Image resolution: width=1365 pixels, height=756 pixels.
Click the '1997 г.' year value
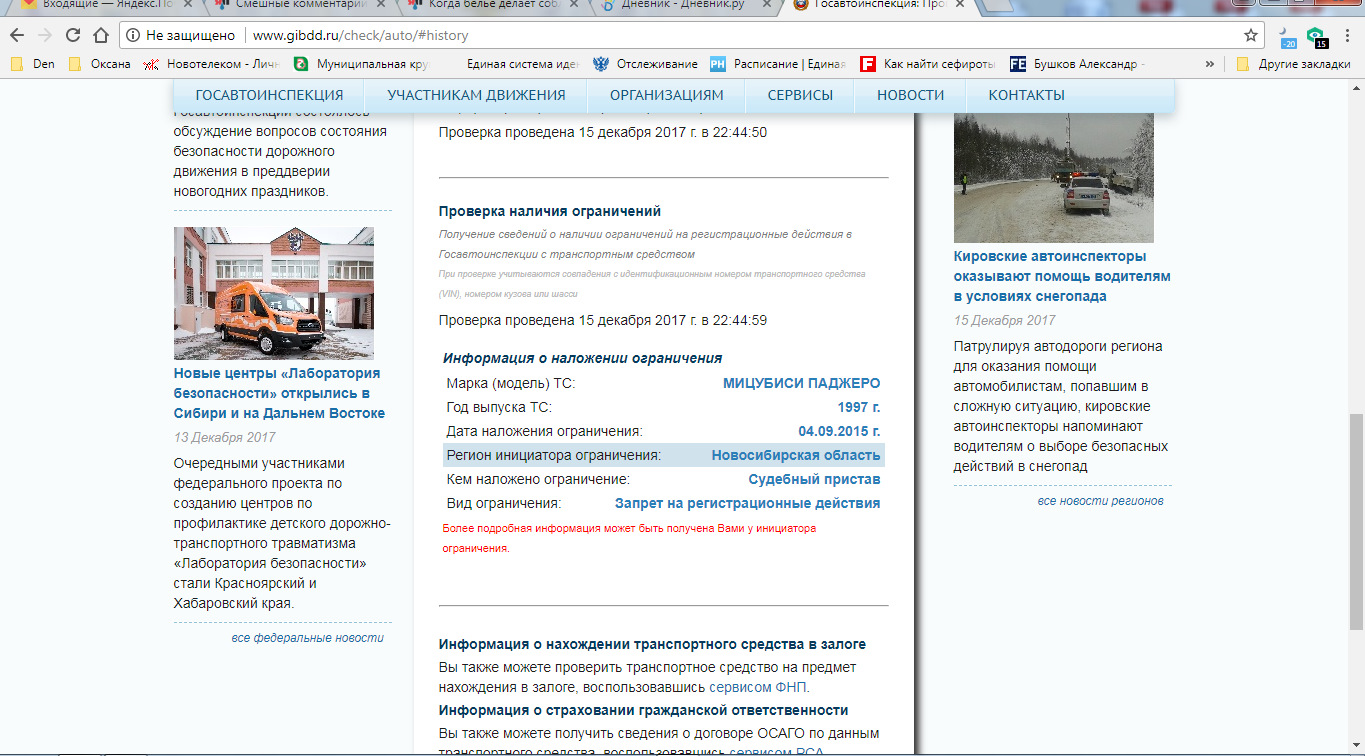click(x=859, y=408)
